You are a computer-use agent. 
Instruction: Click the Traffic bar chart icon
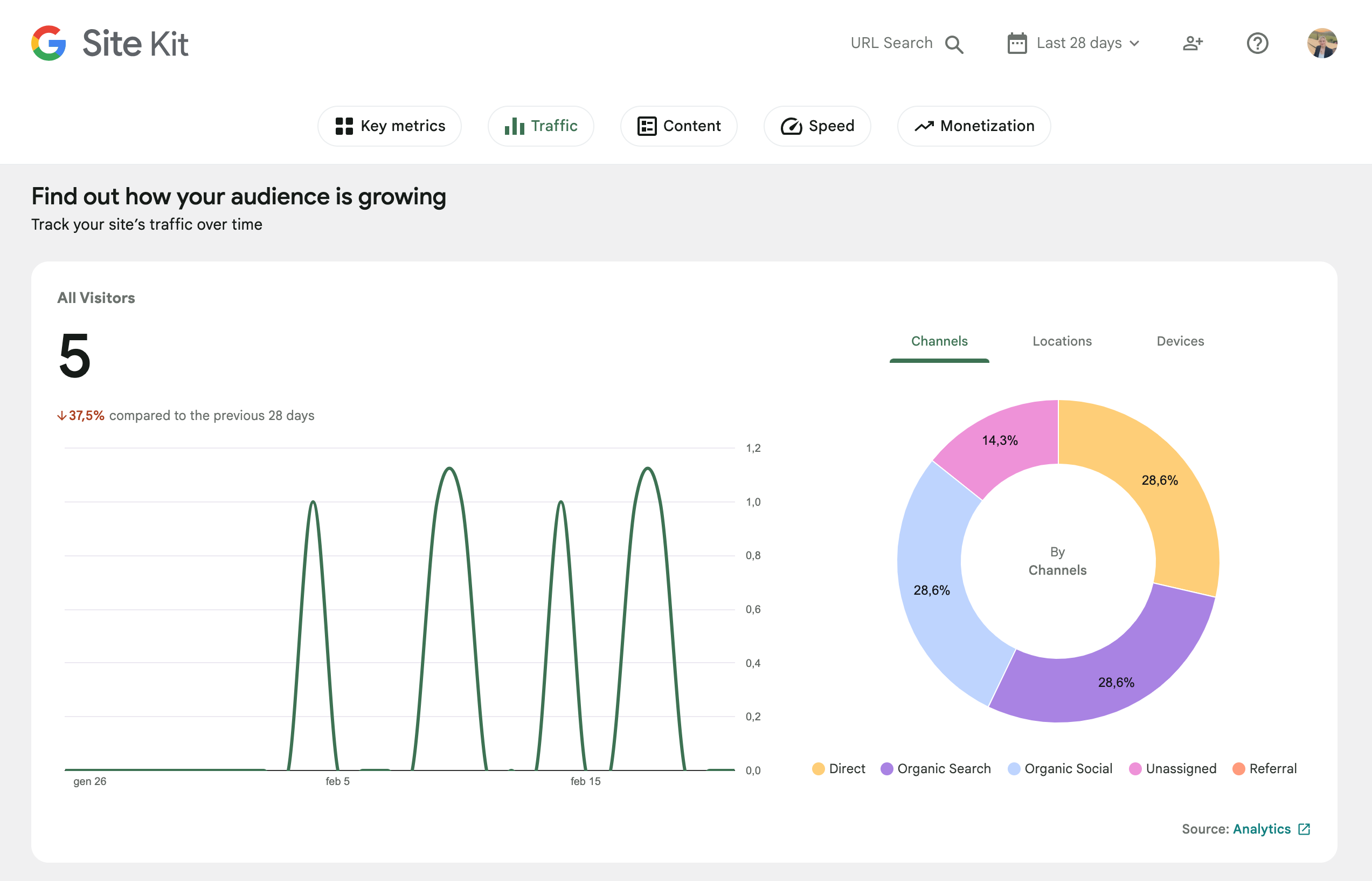coord(515,126)
